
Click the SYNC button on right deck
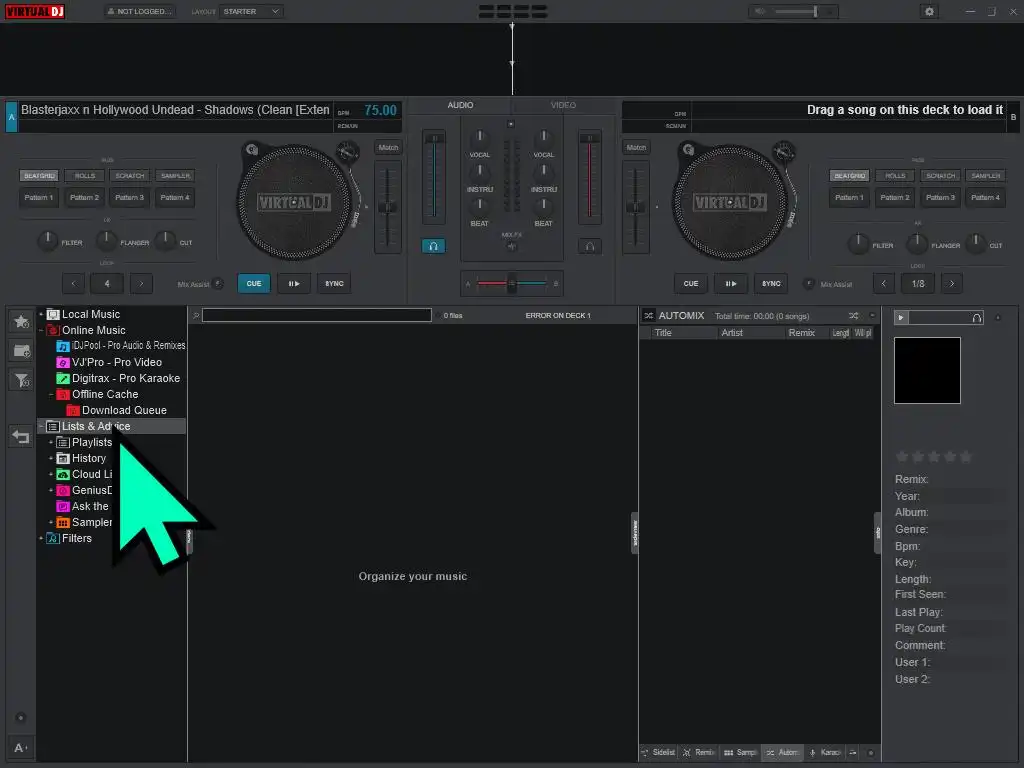tap(771, 283)
